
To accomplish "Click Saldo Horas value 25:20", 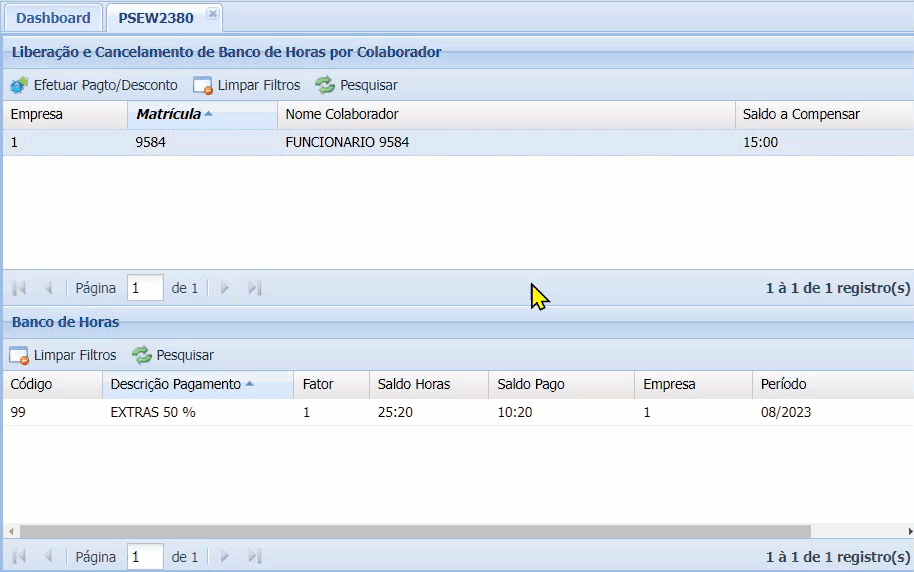I will (395, 412).
